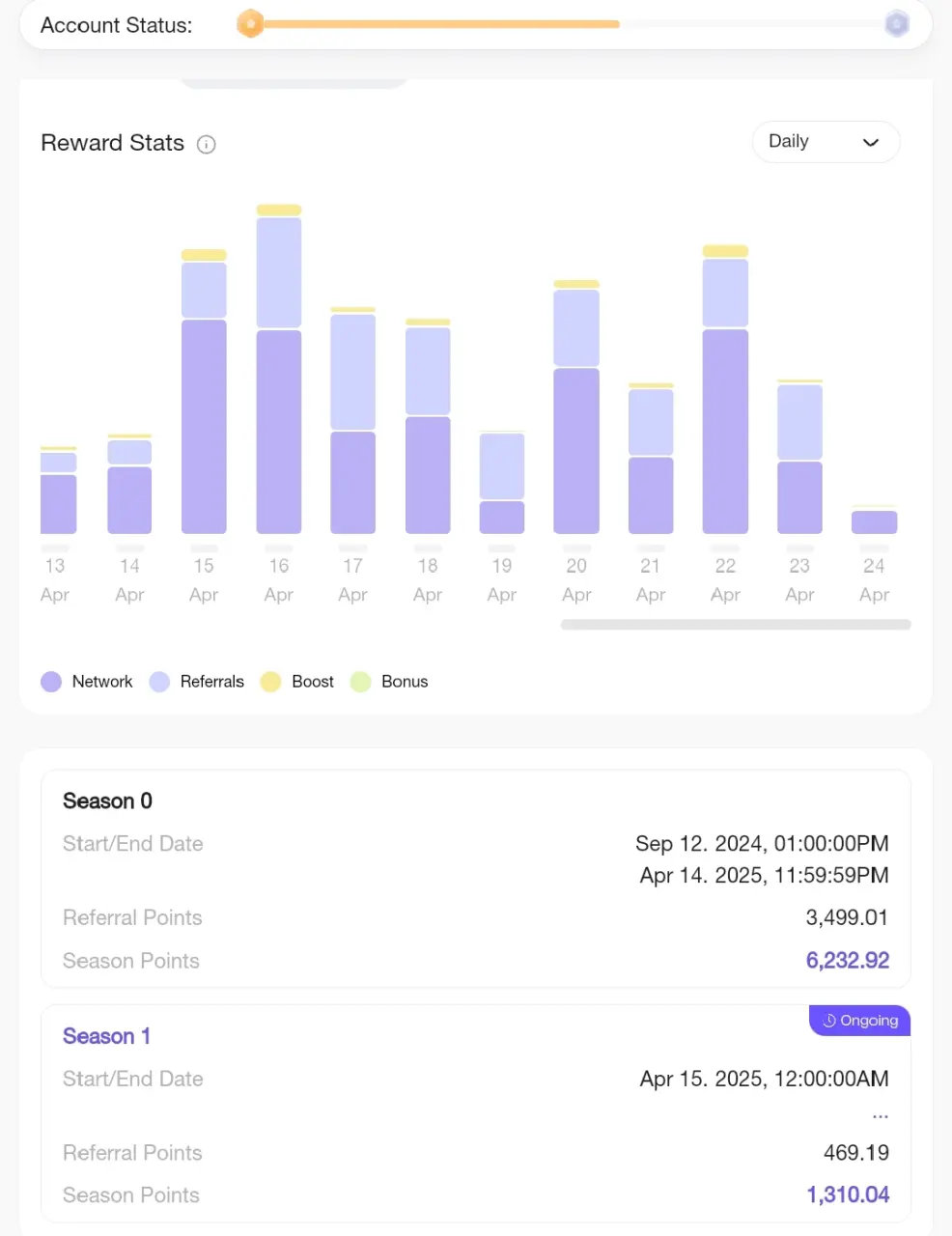952x1236 pixels.
Task: Select the 22 Apr network bar segment
Action: (725, 432)
